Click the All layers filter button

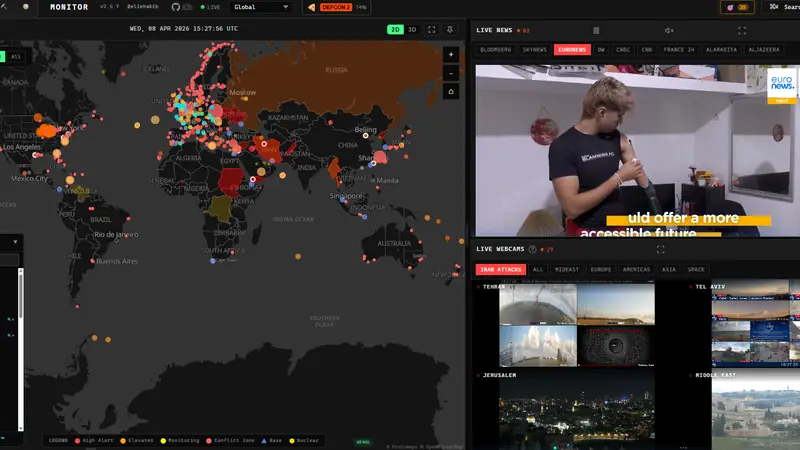[x=15, y=57]
